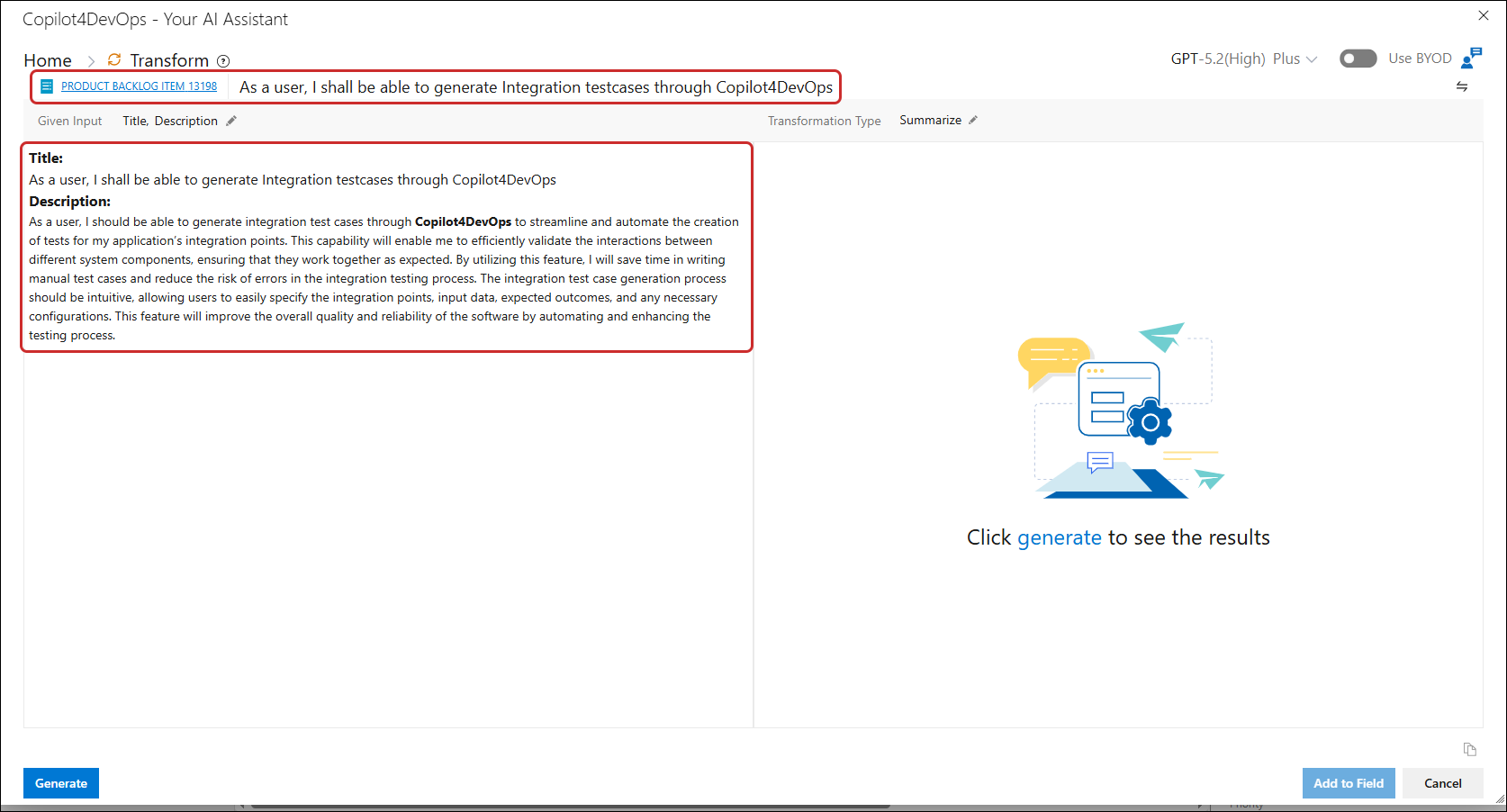Viewport: 1507px width, 812px height.
Task: Click the blue 'generate' link in results
Action: [1059, 537]
